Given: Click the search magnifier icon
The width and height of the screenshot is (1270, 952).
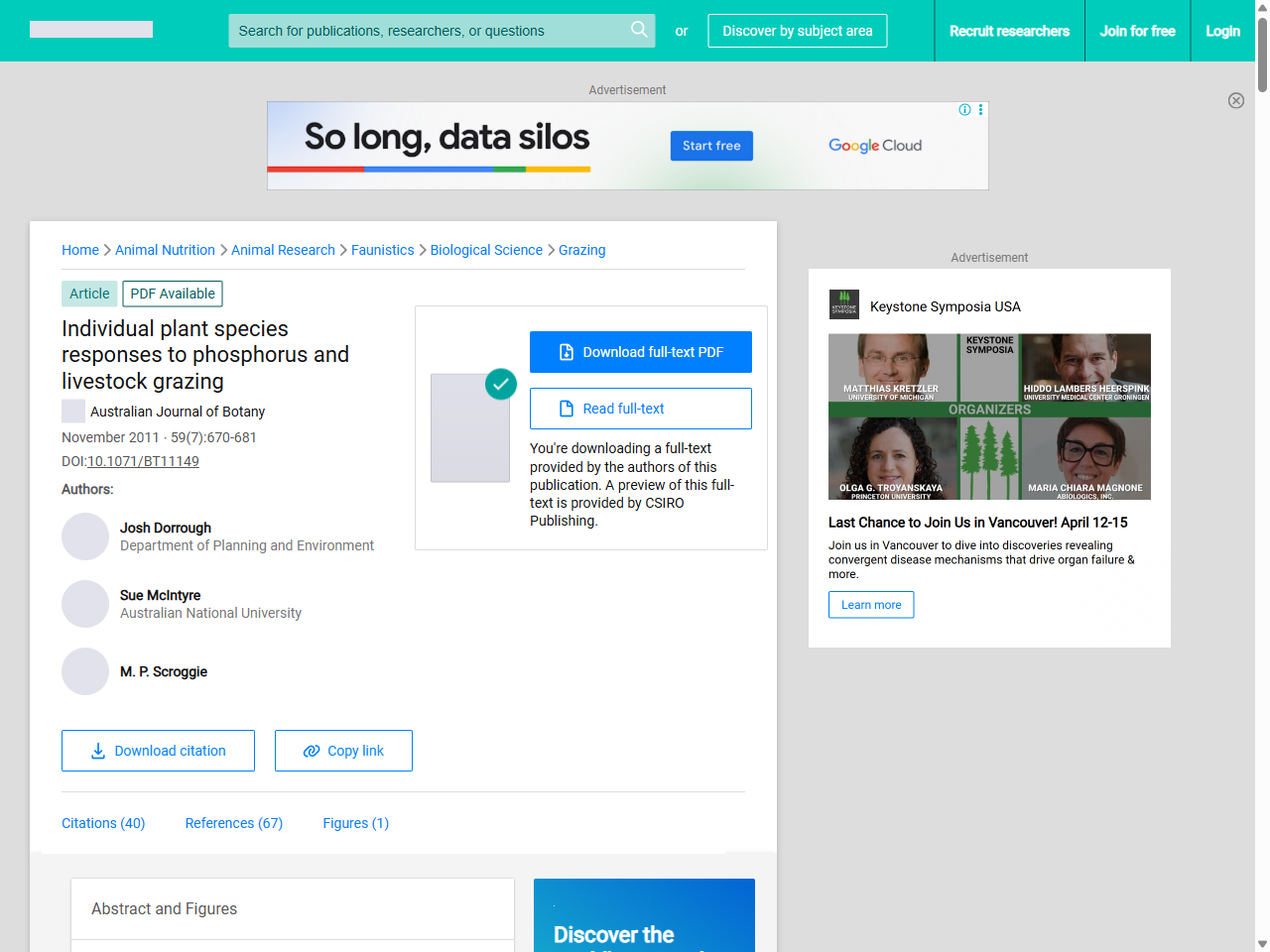Looking at the screenshot, I should [639, 30].
